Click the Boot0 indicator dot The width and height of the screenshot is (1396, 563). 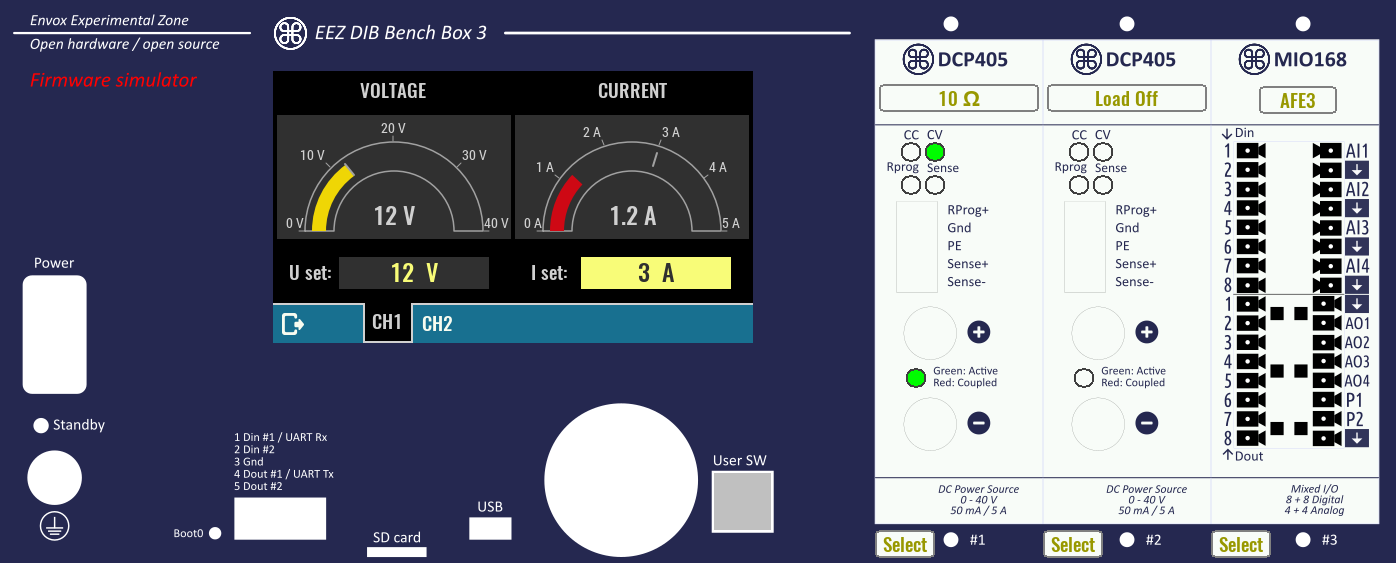(x=214, y=533)
